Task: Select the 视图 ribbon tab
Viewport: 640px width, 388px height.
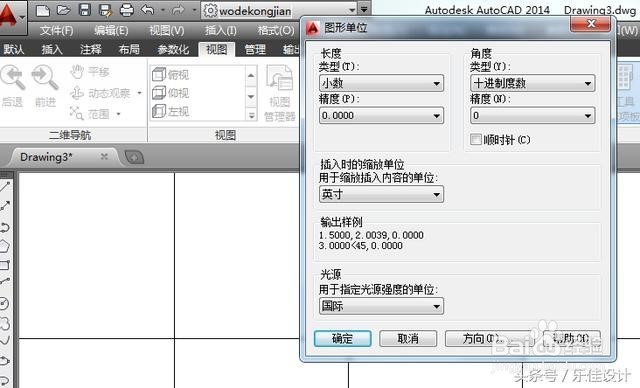Action: 216,49
